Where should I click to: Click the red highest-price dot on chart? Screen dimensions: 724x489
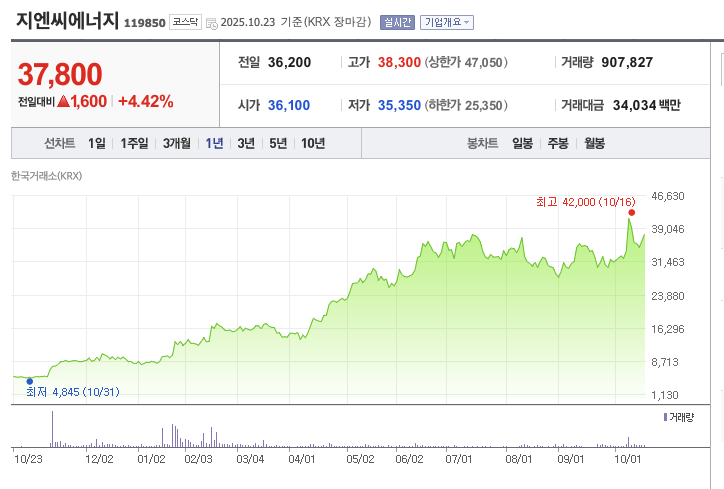(x=631, y=213)
